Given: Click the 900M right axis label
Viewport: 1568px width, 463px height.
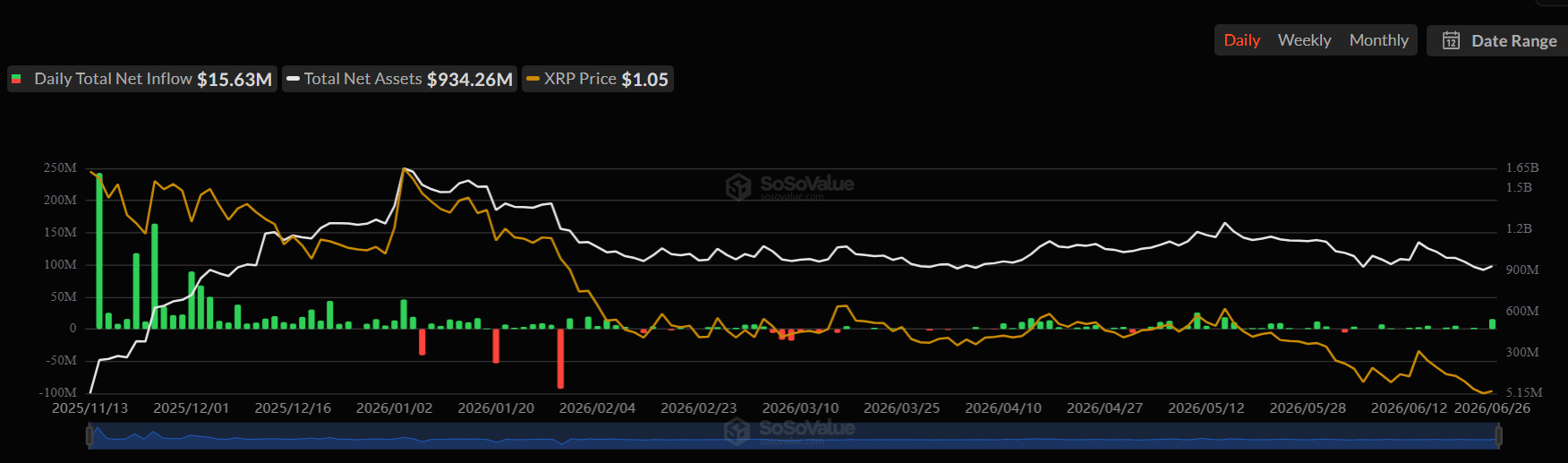Looking at the screenshot, I should click(1522, 270).
